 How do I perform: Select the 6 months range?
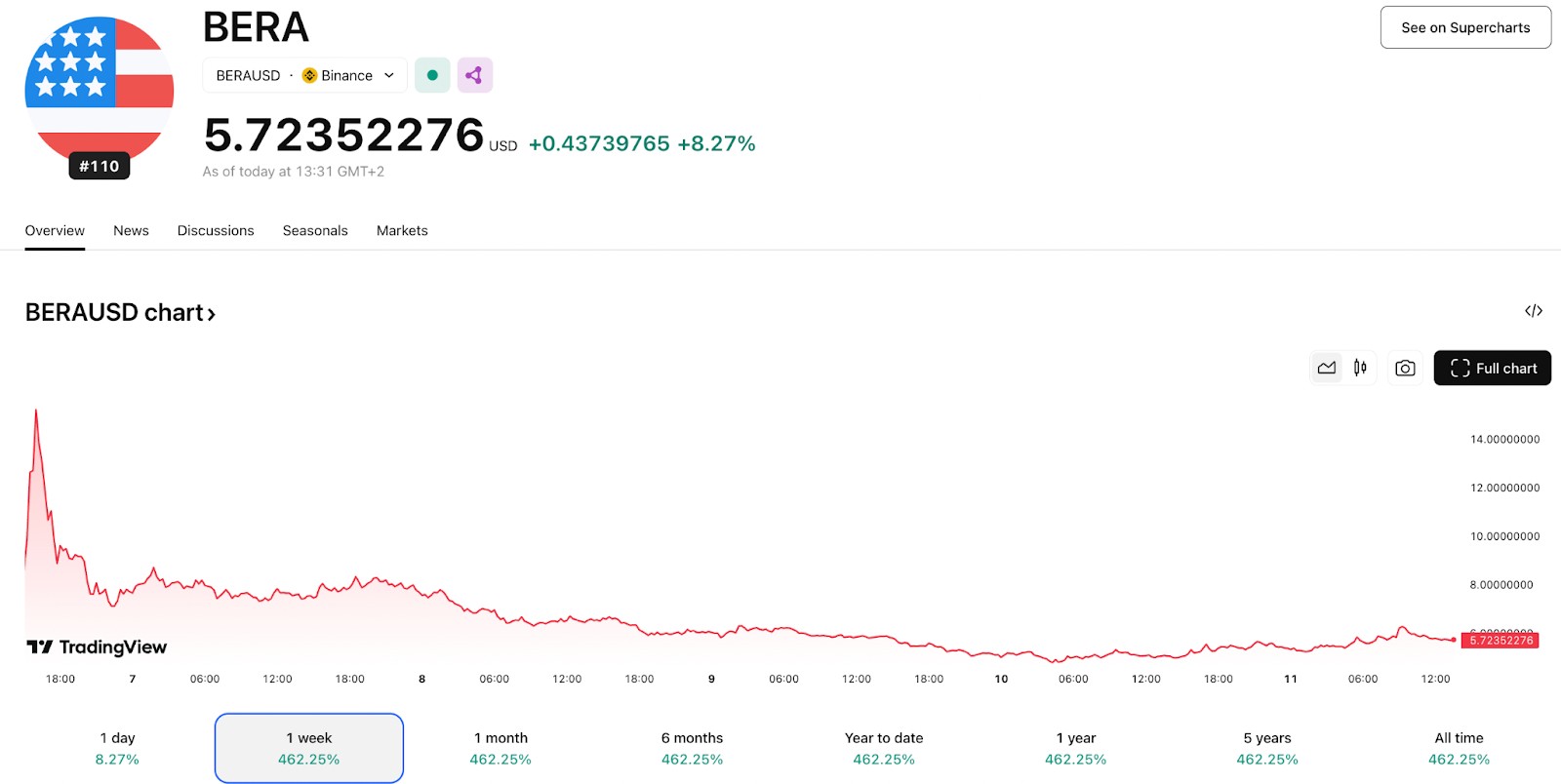[x=693, y=748]
